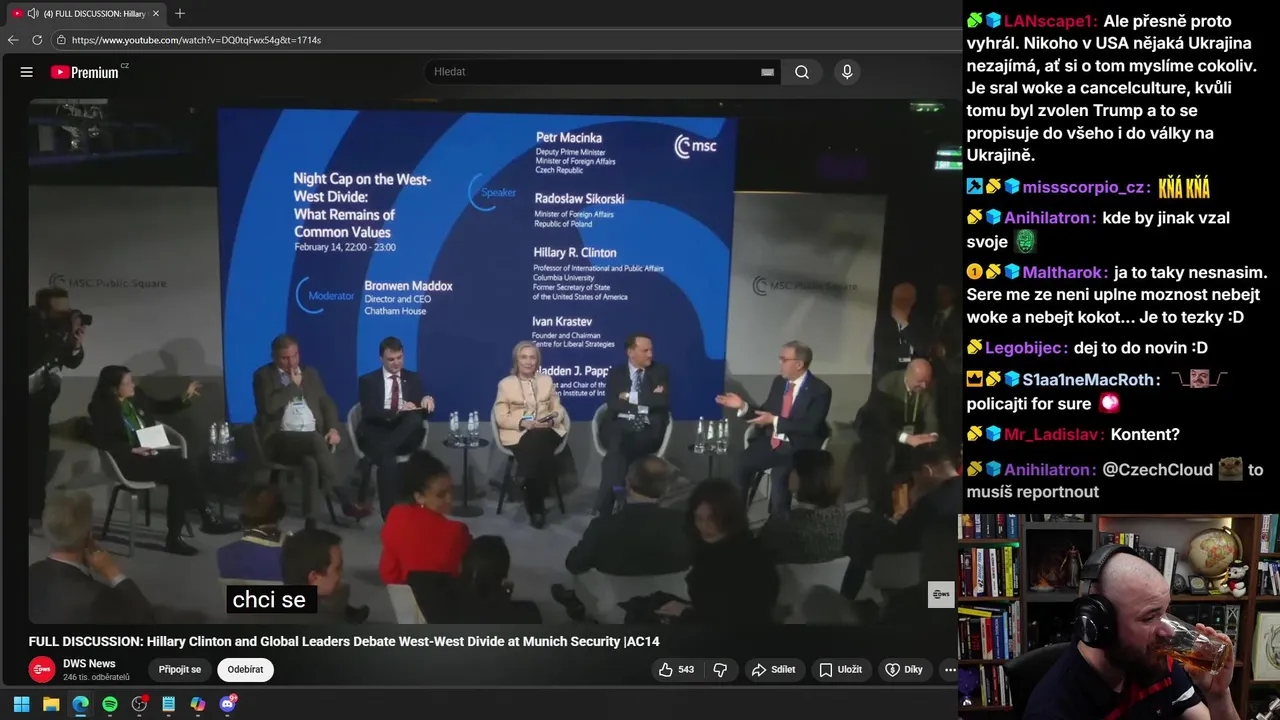The image size is (1280, 720).
Task: Click the search magnifier button
Action: pos(802,72)
